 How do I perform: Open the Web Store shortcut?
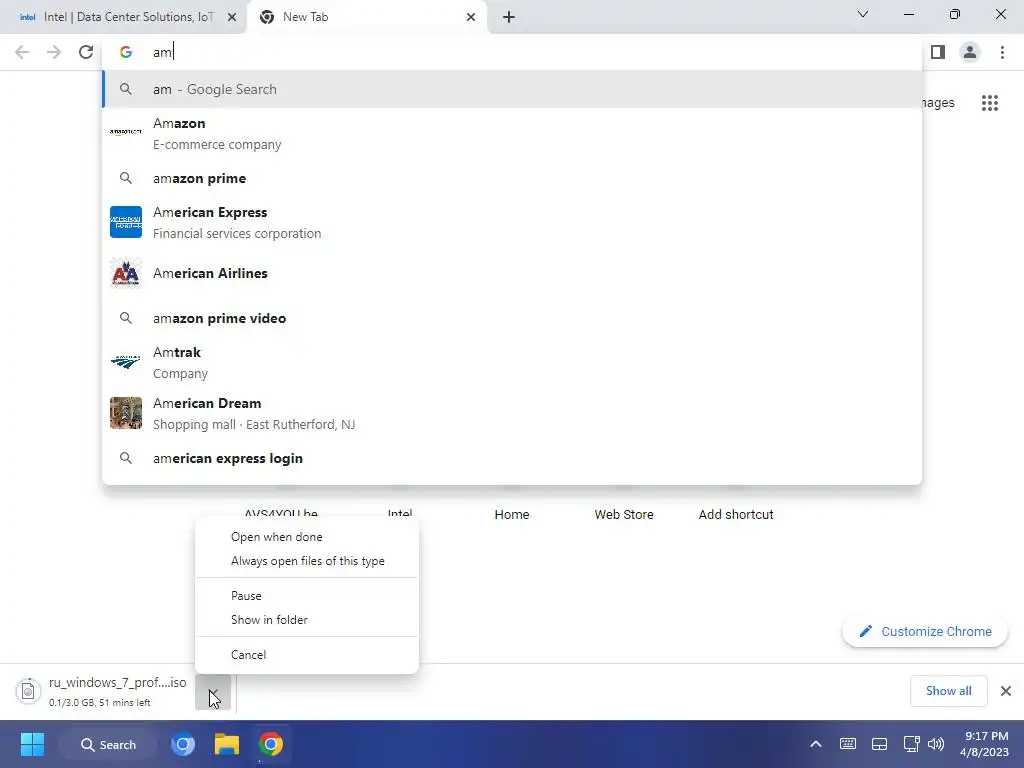[624, 515]
